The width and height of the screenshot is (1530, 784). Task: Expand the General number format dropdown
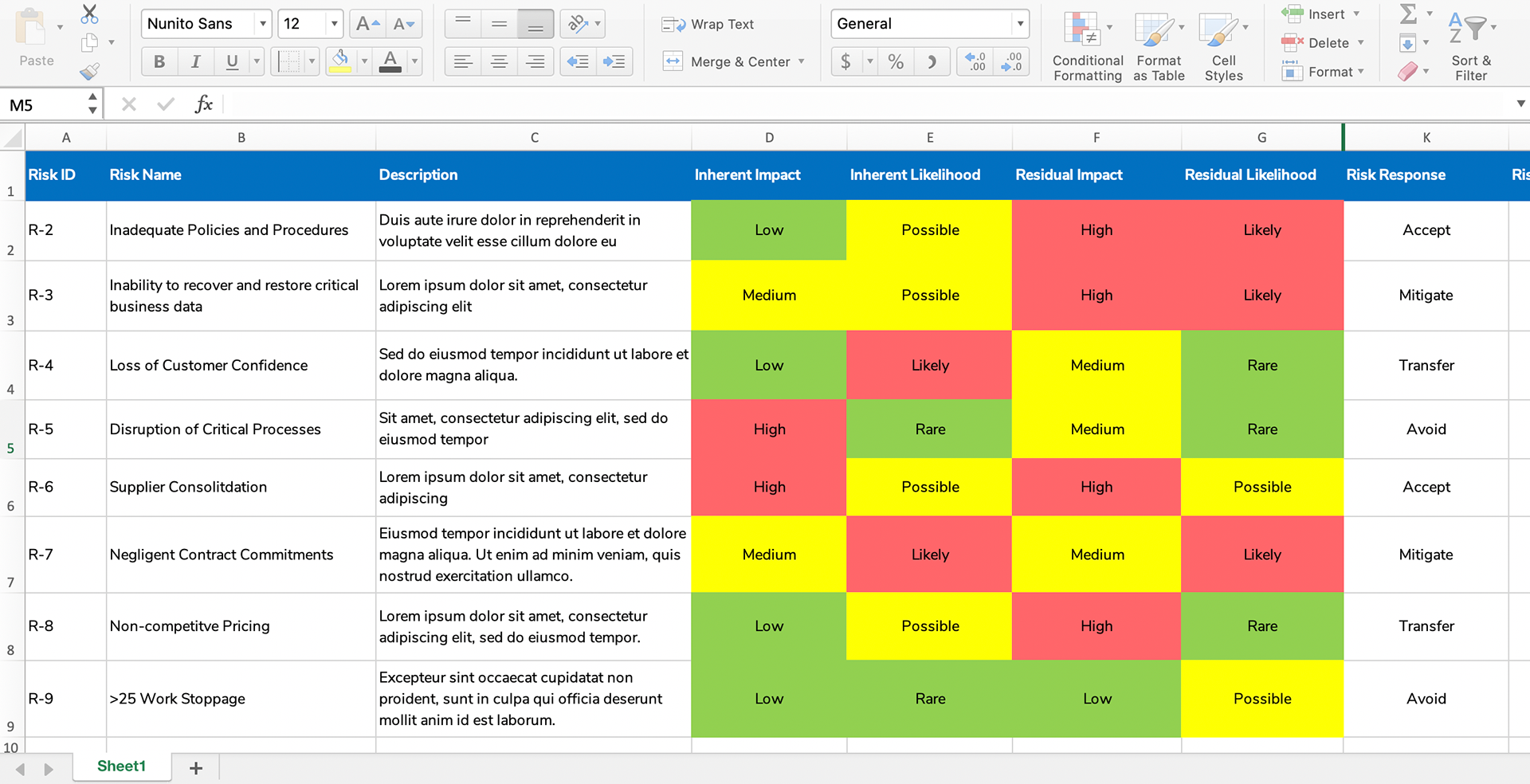(x=1020, y=24)
